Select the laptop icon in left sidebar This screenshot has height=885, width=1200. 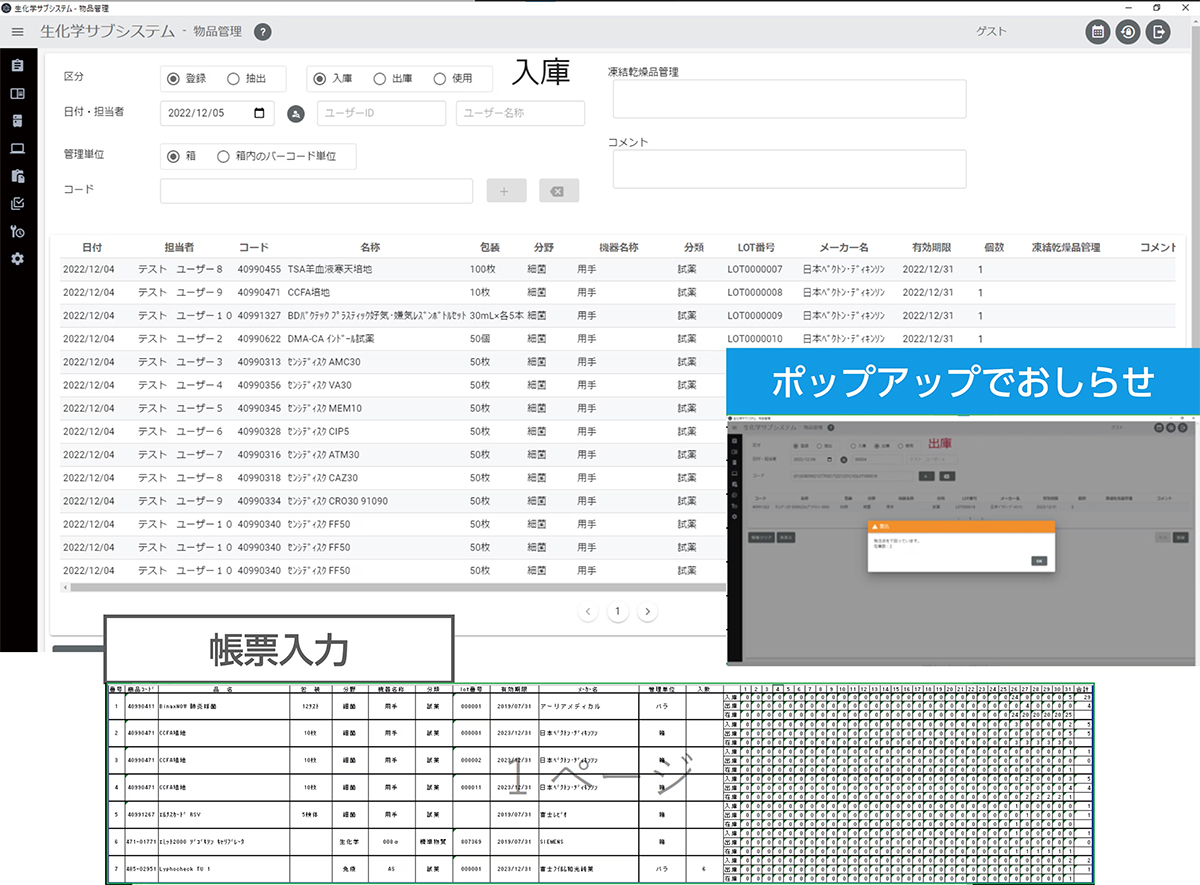17,149
